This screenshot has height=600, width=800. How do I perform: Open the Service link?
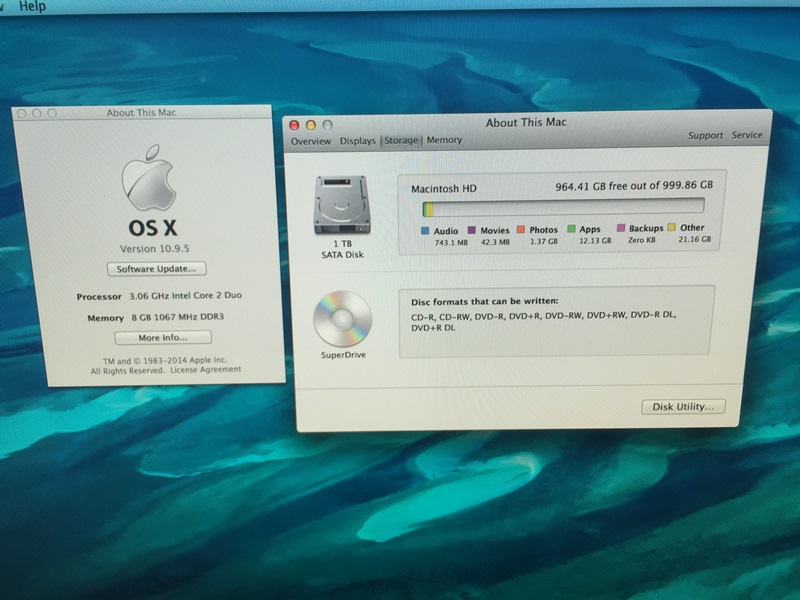pos(746,135)
